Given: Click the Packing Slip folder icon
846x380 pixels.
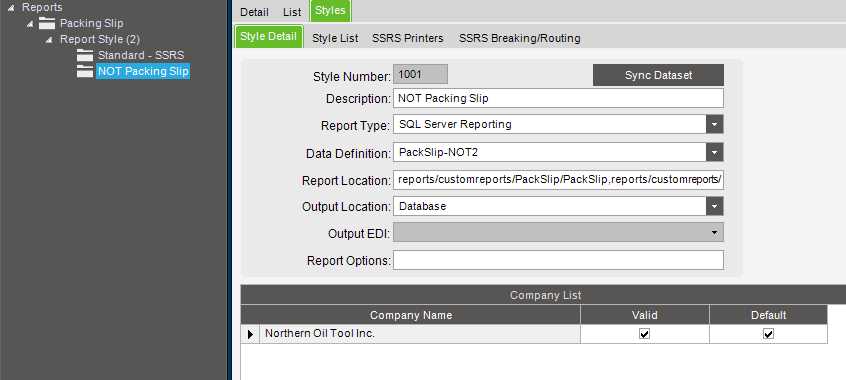Looking at the screenshot, I should click(47, 23).
